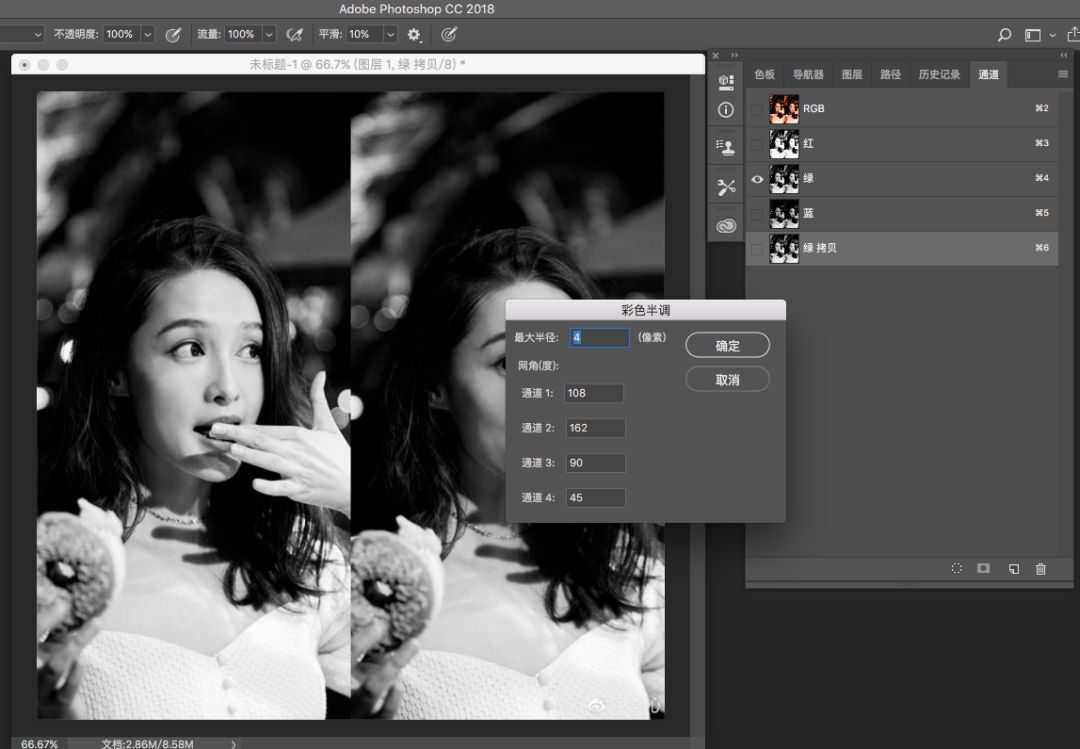Show the RGB channel visibility box
This screenshot has width=1080, height=749.
[757, 109]
